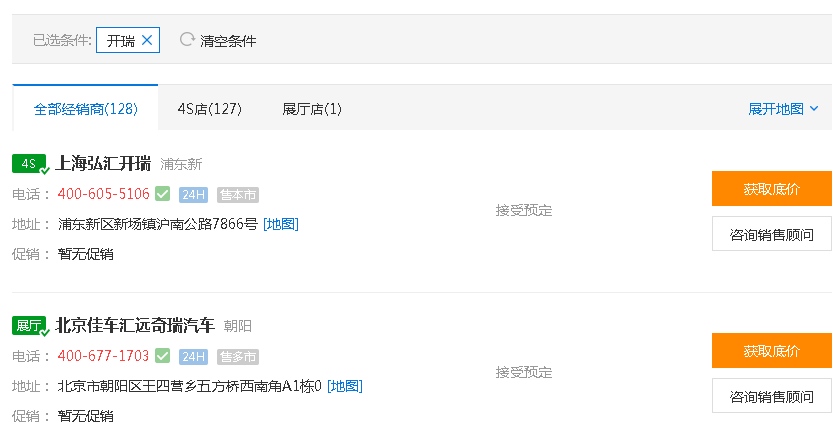Image resolution: width=840 pixels, height=446 pixels.
Task: Click the 4S badge for 上海弘汇开瑞
Action: click(29, 164)
